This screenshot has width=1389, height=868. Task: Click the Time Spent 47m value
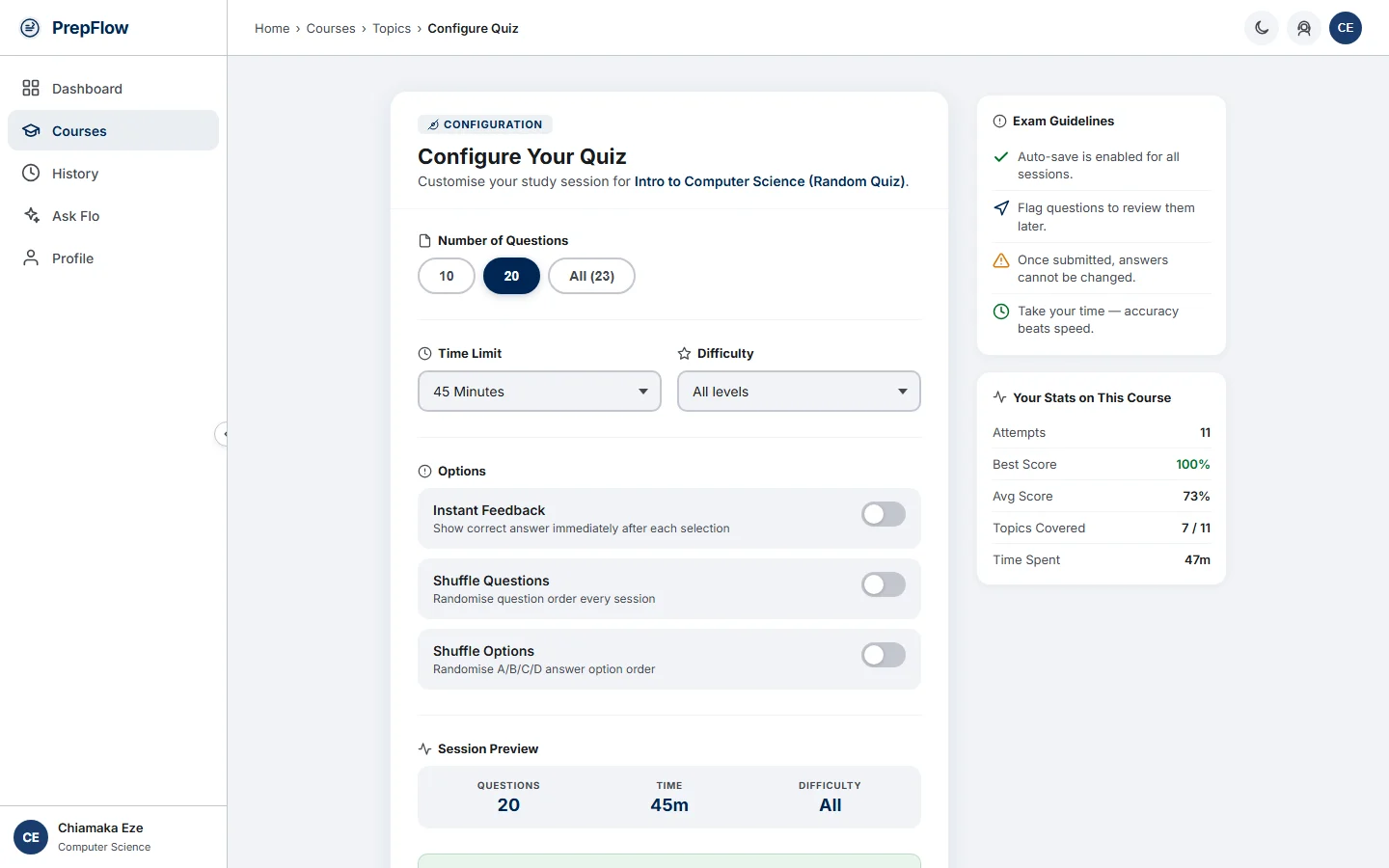point(1197,560)
